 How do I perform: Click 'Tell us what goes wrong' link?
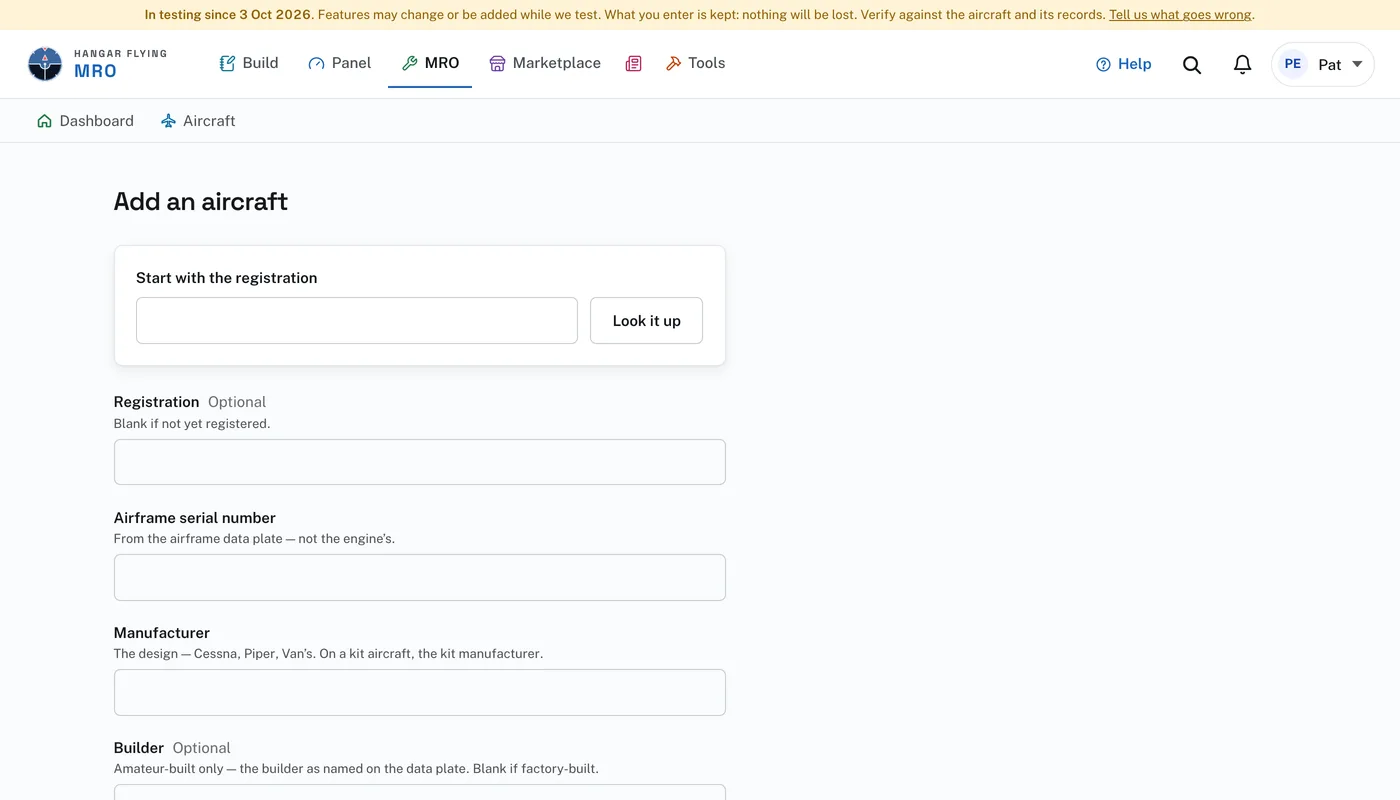[1180, 15]
